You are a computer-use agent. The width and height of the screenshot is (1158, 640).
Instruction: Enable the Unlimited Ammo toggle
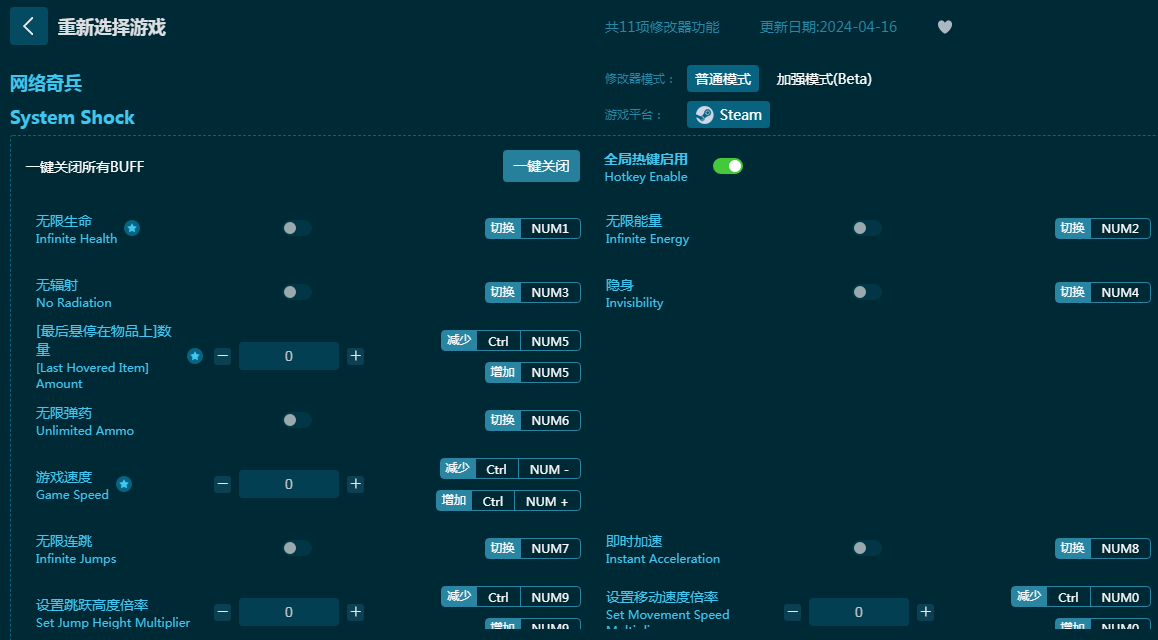click(297, 420)
